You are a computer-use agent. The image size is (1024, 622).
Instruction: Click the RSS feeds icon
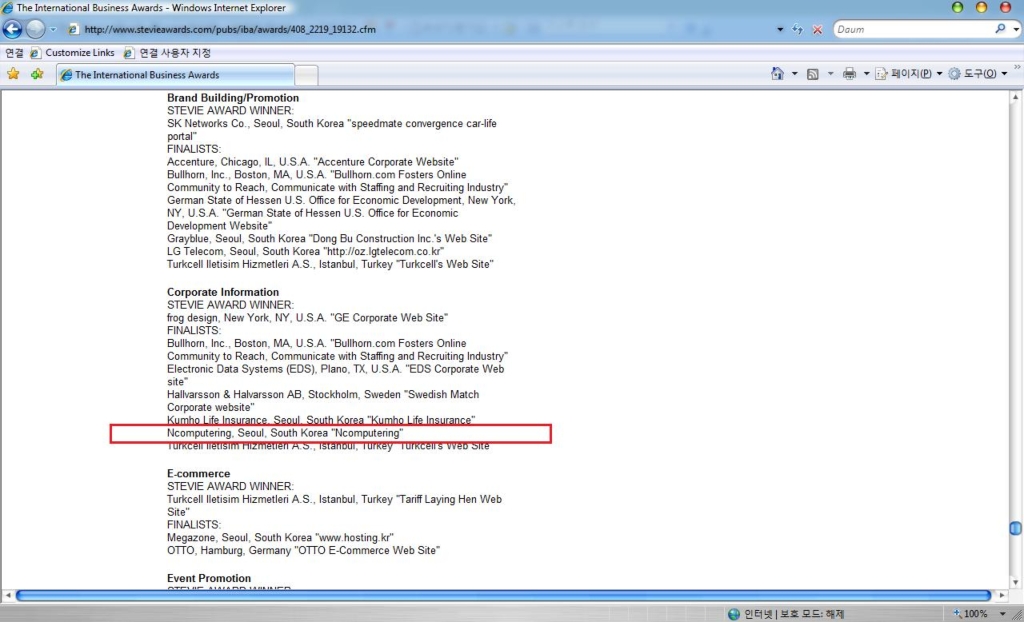(812, 74)
